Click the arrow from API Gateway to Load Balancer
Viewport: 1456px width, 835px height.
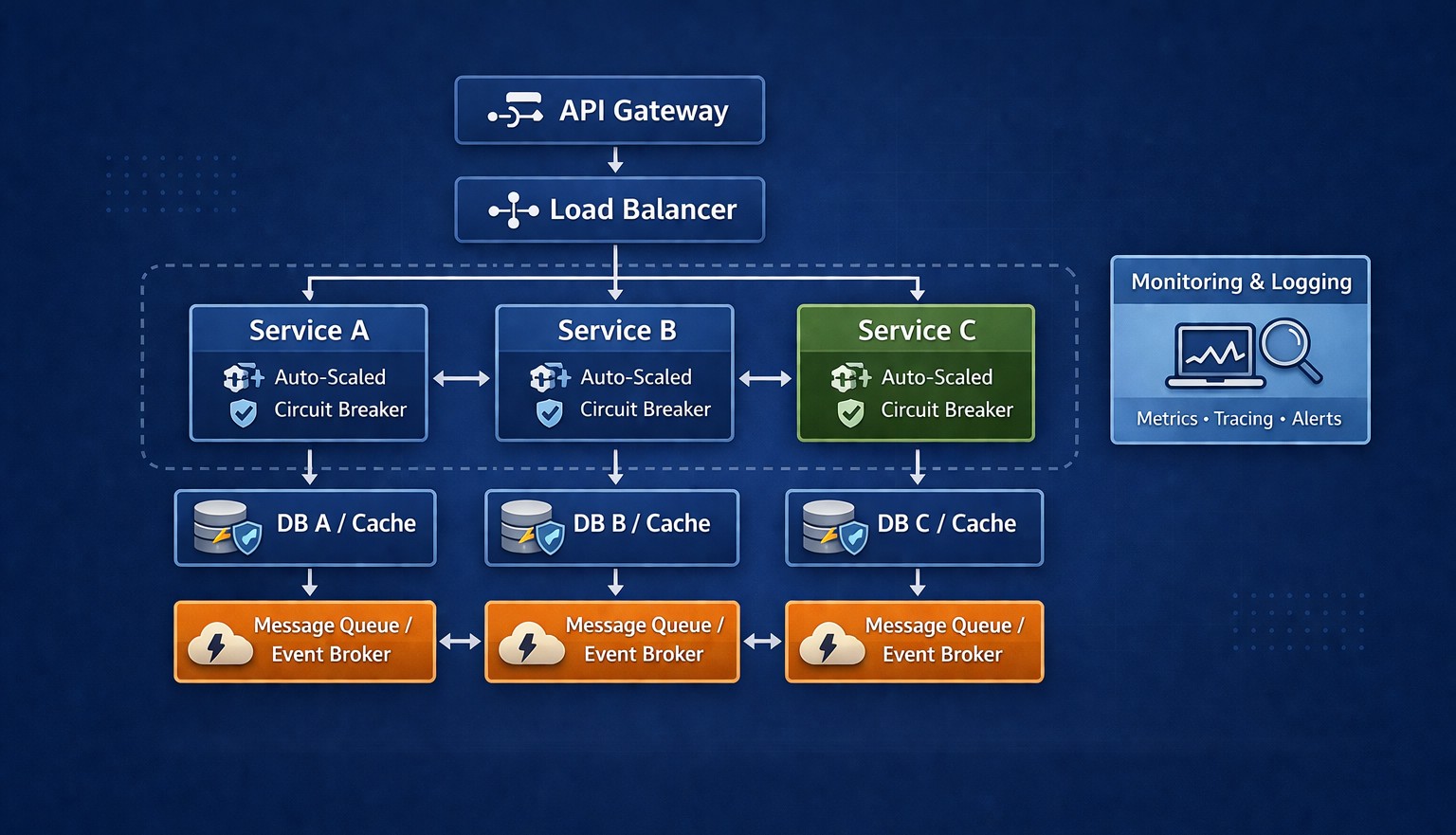tap(615, 159)
